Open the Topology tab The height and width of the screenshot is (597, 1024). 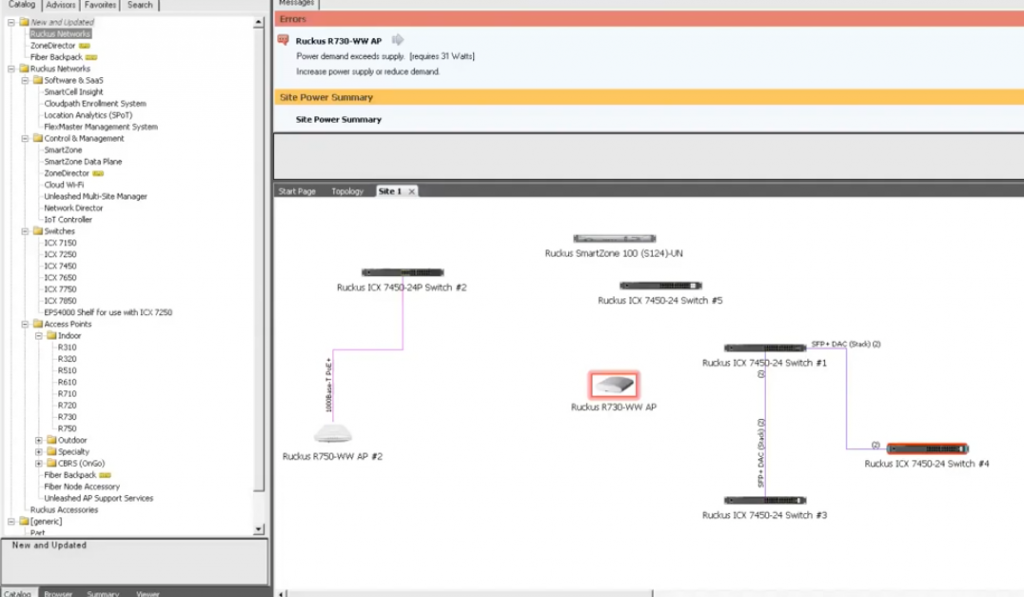pos(347,191)
